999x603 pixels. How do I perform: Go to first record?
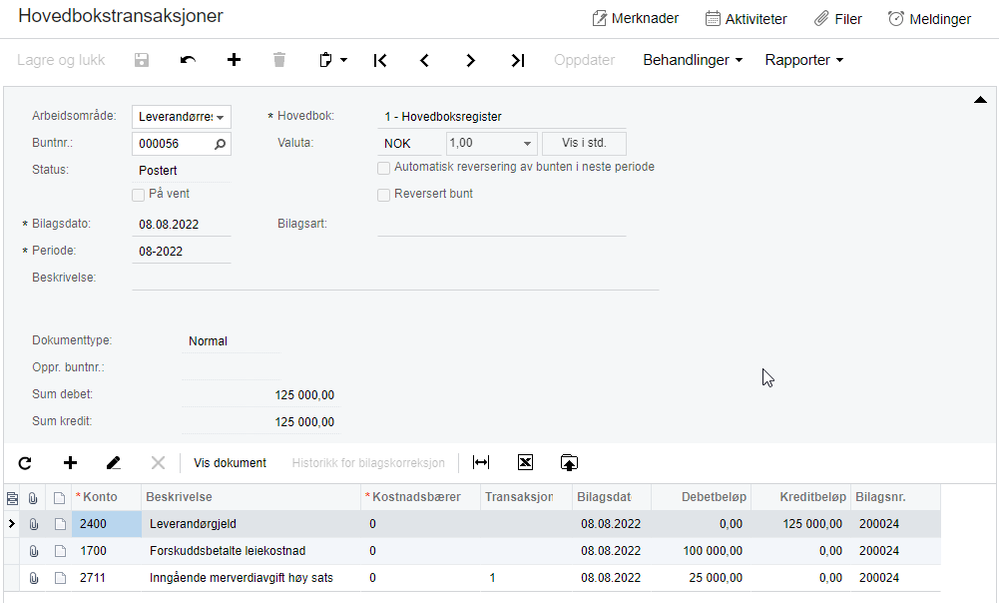380,60
